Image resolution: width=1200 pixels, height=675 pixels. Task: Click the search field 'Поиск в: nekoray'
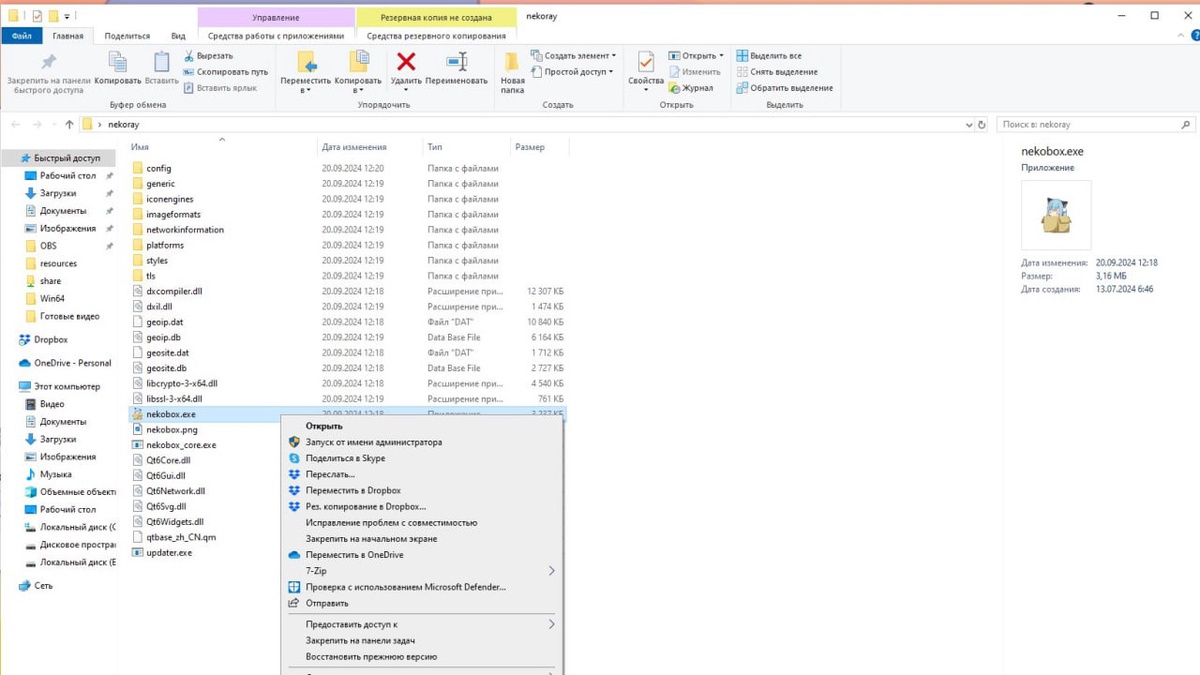[1089, 125]
